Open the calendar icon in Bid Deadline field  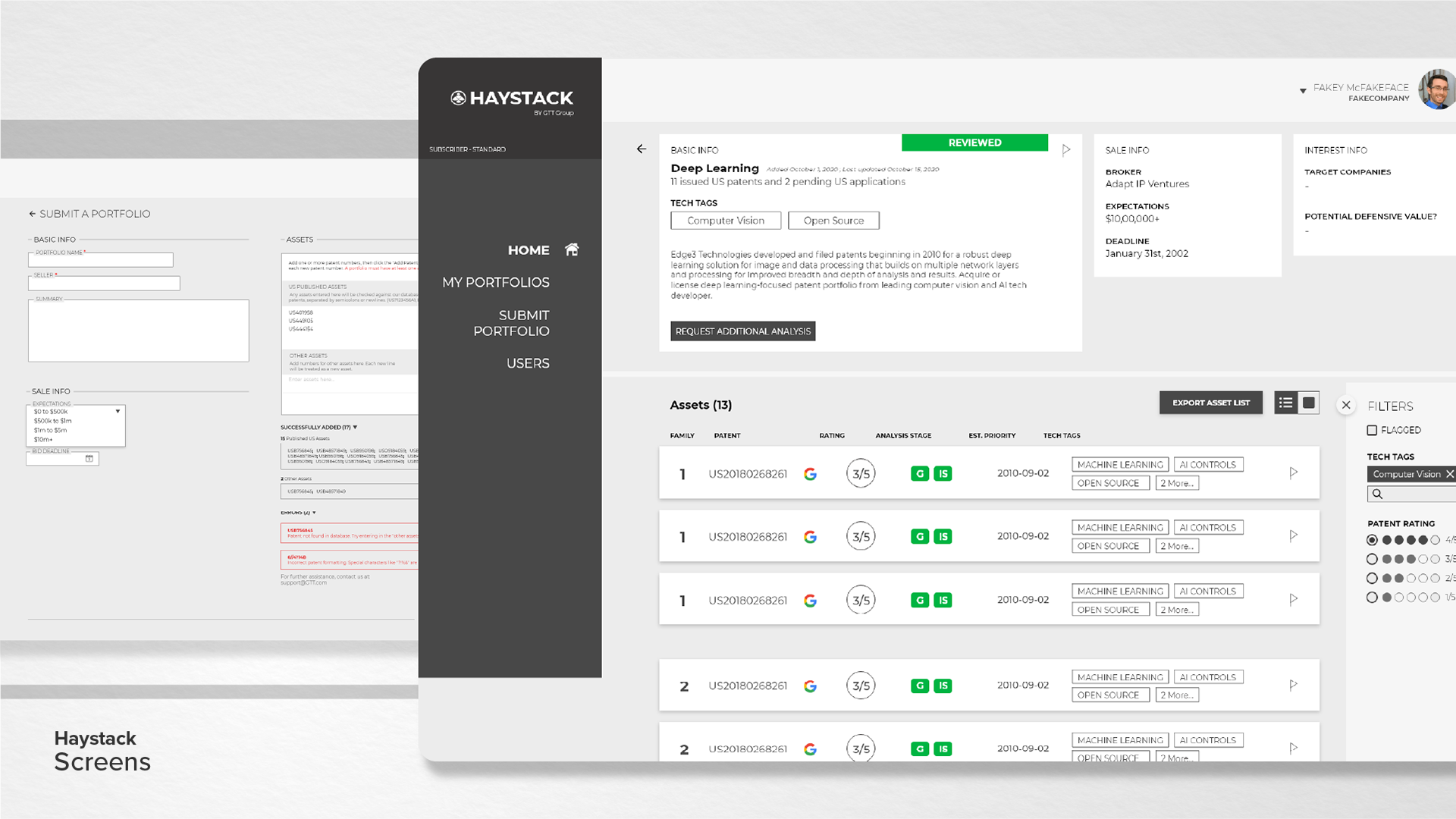click(89, 459)
